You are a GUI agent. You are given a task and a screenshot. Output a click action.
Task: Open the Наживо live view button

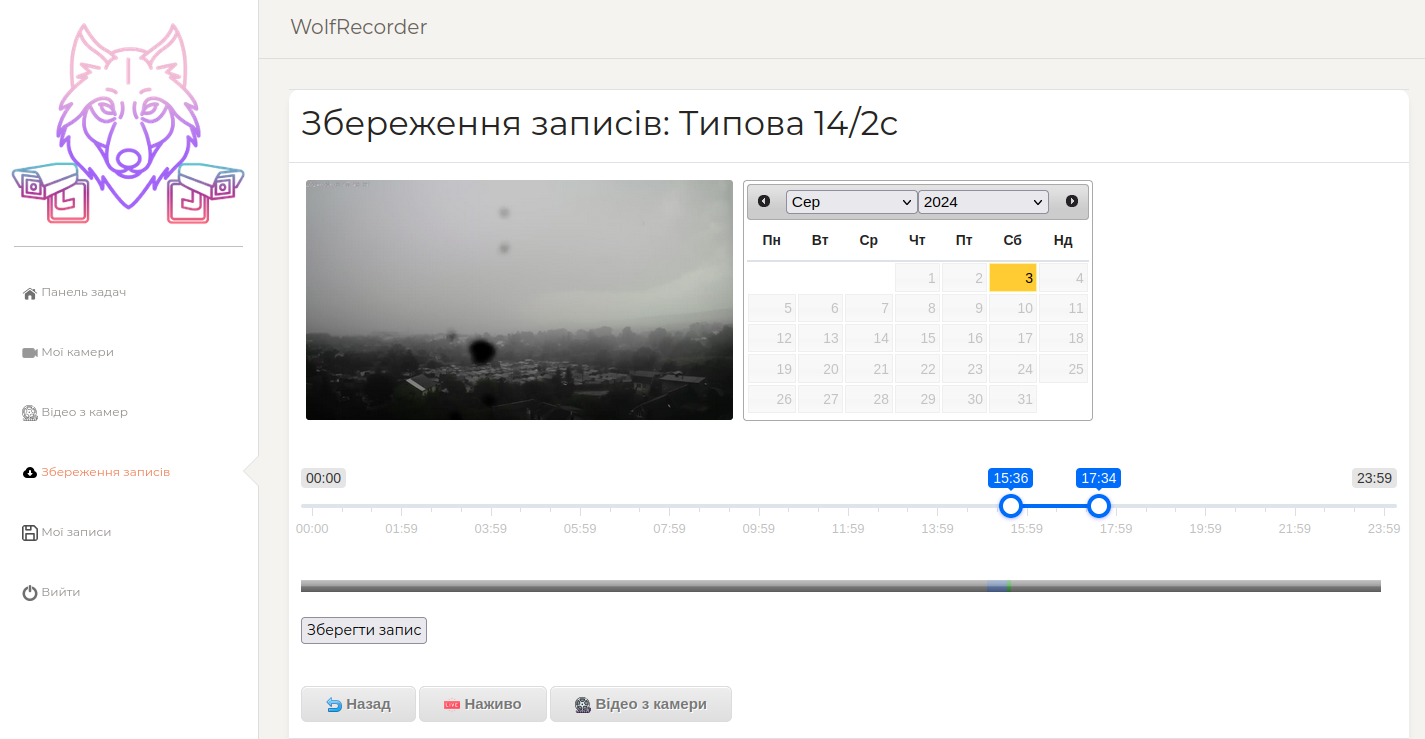tap(482, 704)
